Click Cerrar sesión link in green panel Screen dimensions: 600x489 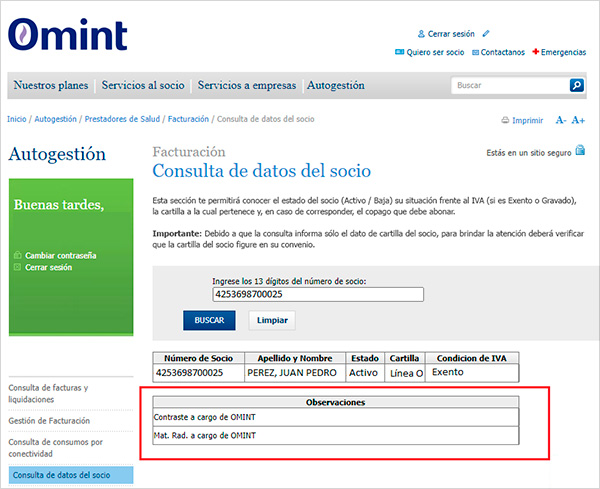(x=48, y=267)
